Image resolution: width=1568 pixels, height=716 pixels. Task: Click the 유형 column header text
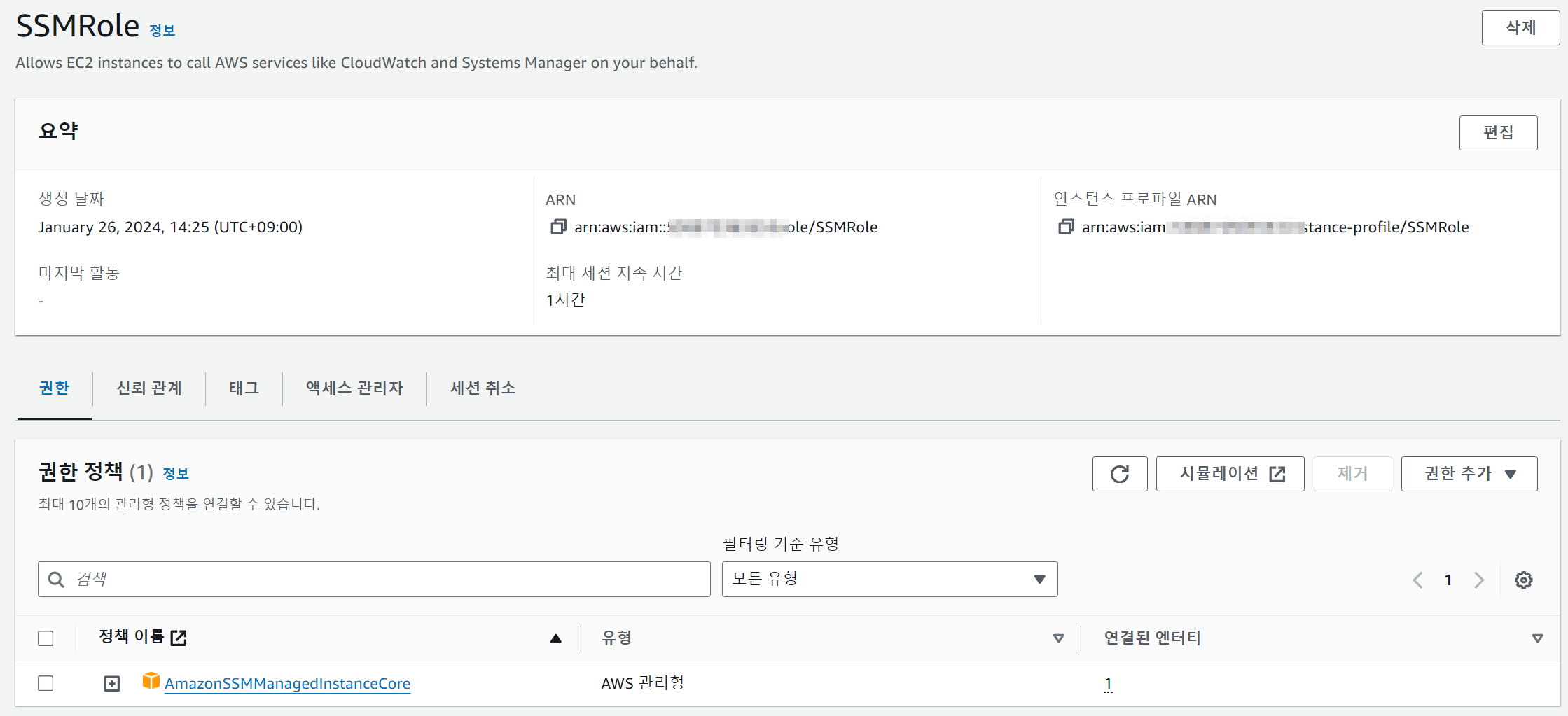[x=617, y=638]
